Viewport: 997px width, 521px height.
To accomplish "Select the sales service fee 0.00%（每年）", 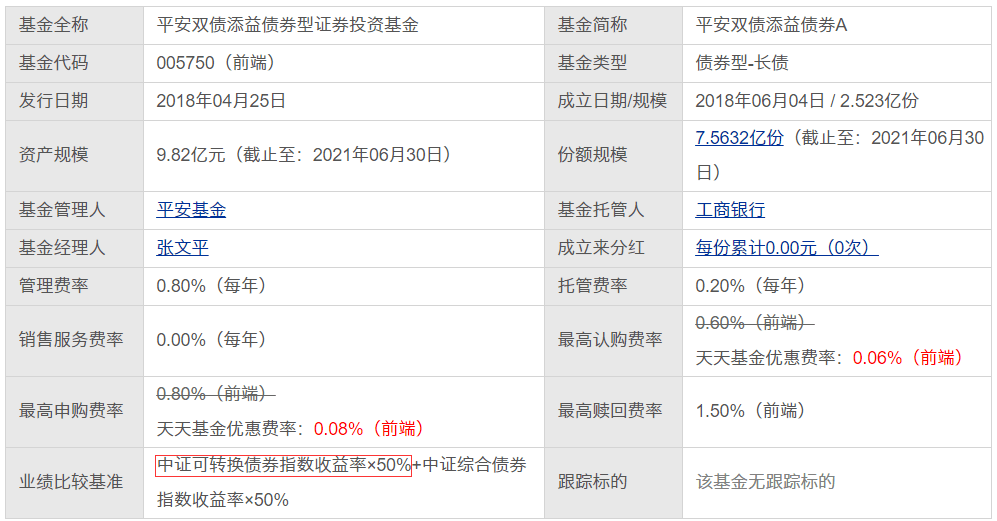I will (212, 340).
